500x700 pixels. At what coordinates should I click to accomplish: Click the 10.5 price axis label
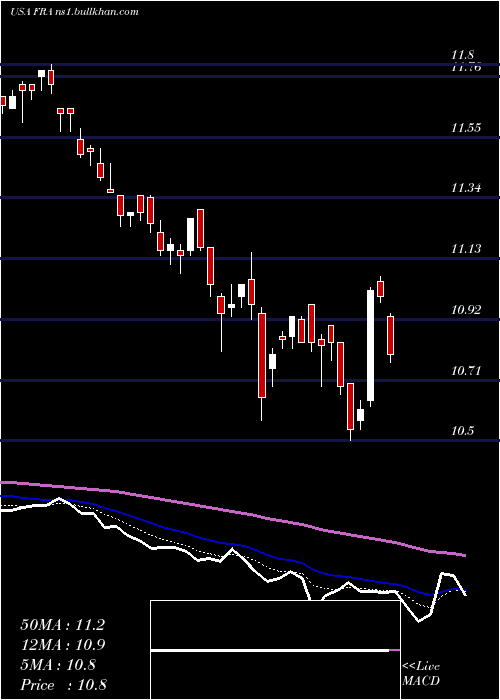[462, 432]
